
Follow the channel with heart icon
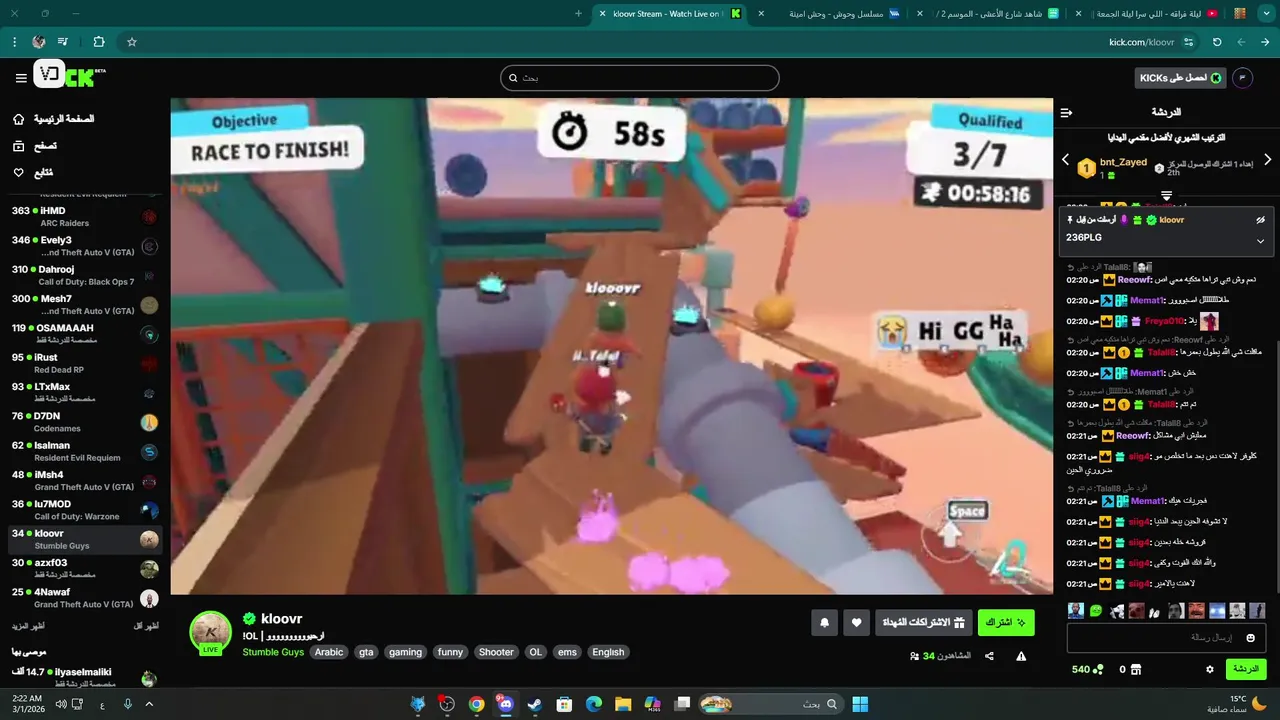[x=857, y=622]
